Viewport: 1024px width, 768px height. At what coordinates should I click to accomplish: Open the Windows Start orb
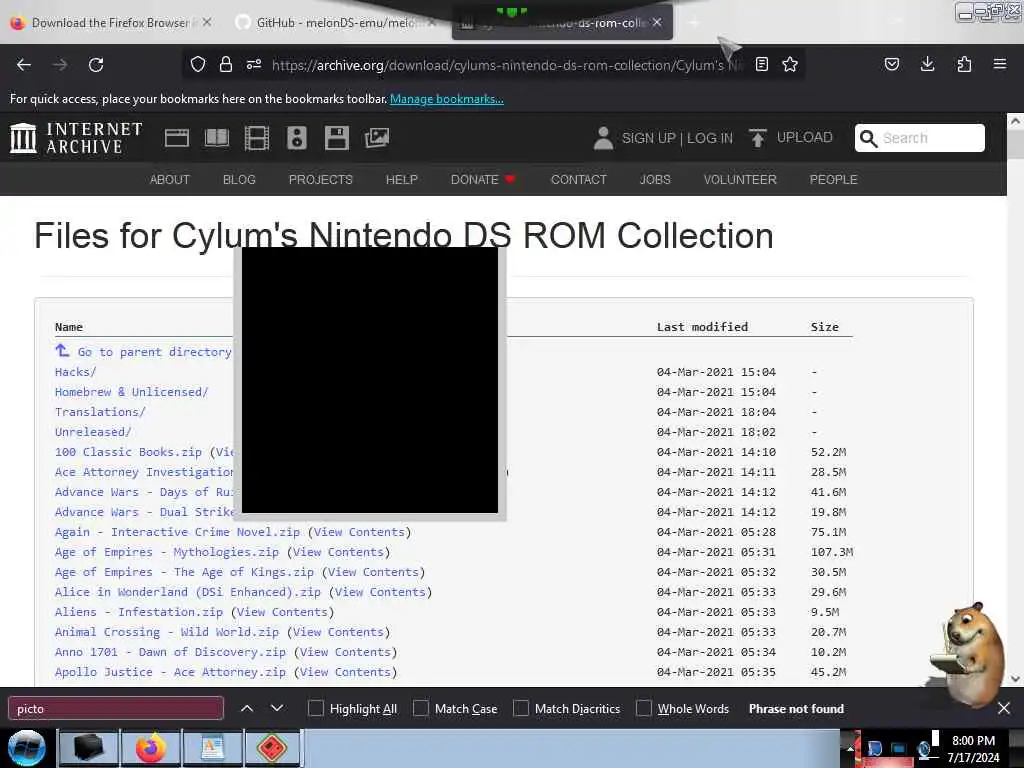tap(27, 748)
